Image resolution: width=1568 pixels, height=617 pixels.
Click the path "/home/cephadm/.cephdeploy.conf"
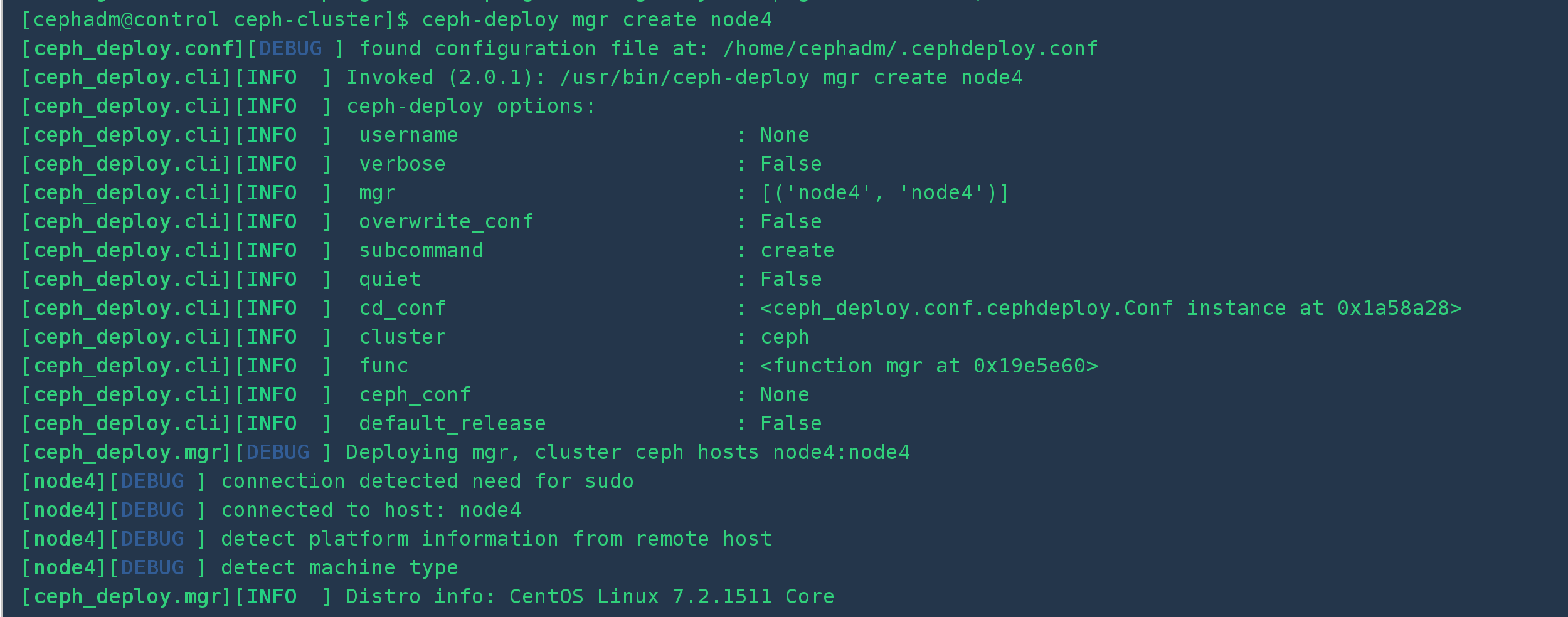pyautogui.click(x=911, y=49)
